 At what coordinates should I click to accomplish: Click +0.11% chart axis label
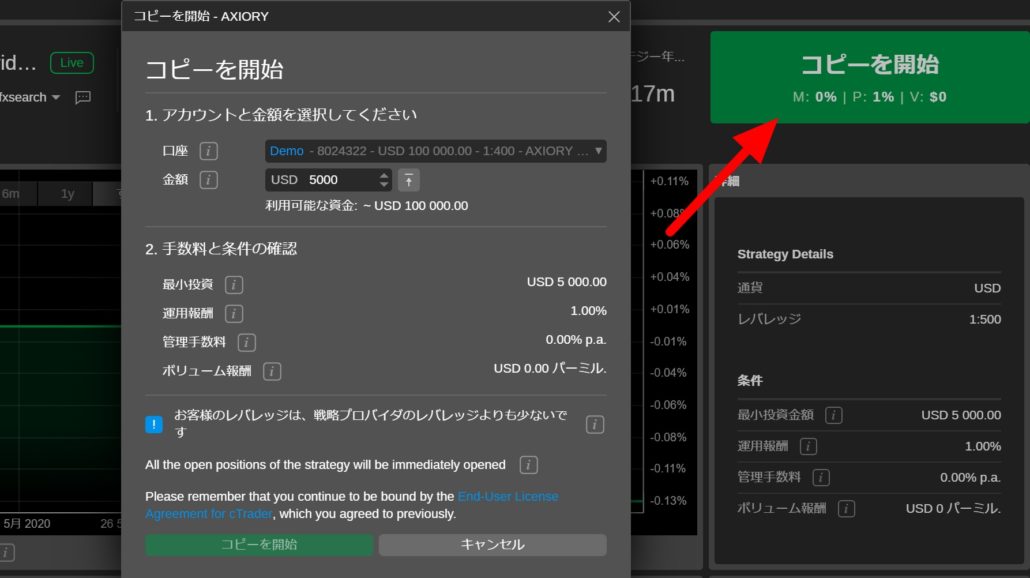[x=669, y=181]
